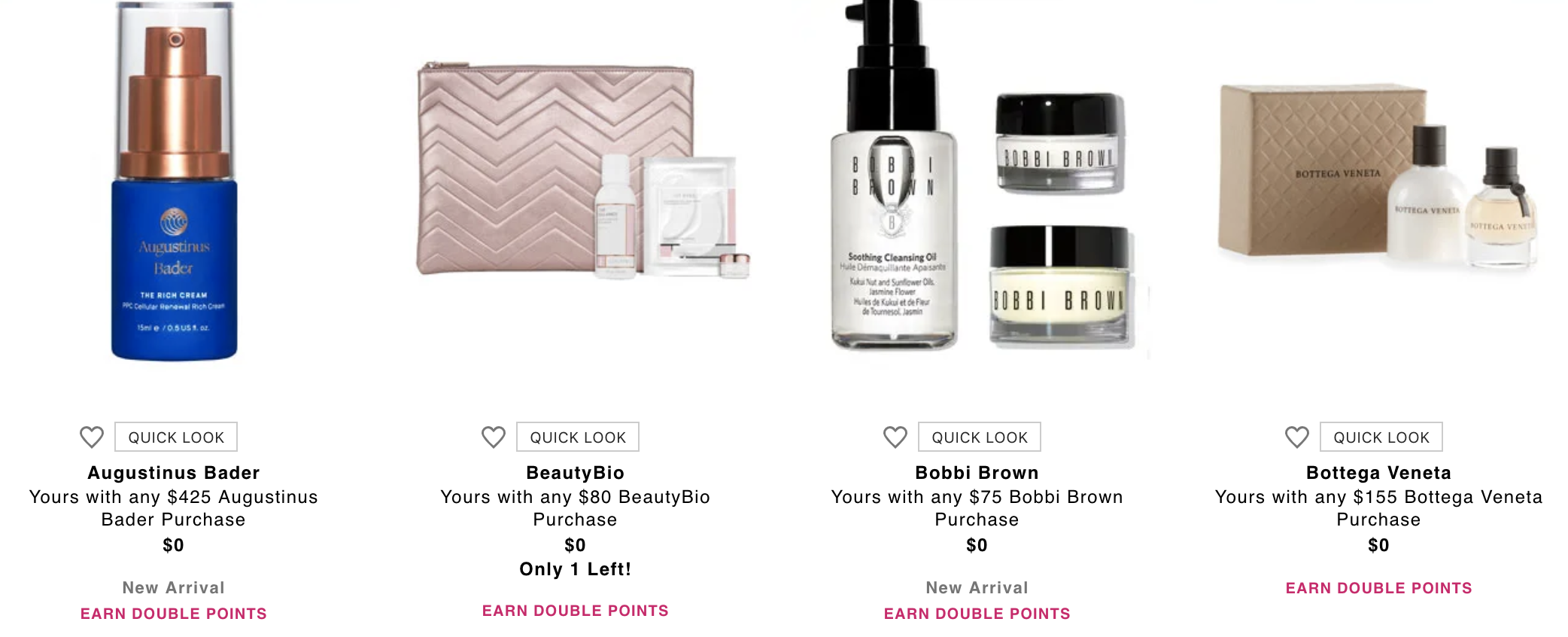Screen dimensions: 1568x637
Task: Open Quick Look for Augustinus Bader
Action: (x=176, y=437)
